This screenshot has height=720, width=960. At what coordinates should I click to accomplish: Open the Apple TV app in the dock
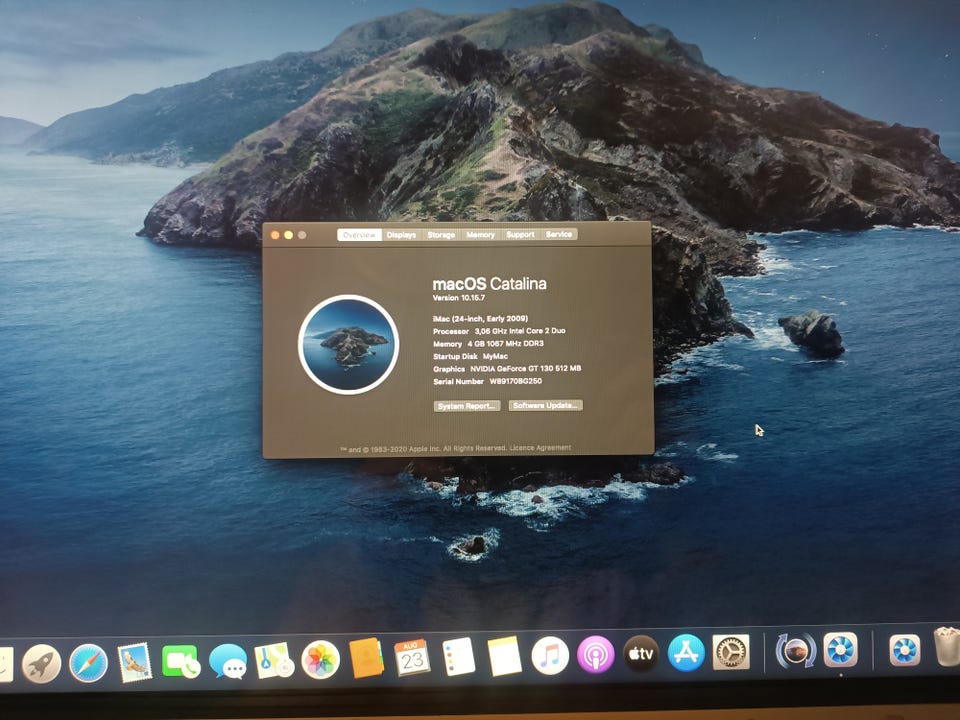[x=641, y=654]
